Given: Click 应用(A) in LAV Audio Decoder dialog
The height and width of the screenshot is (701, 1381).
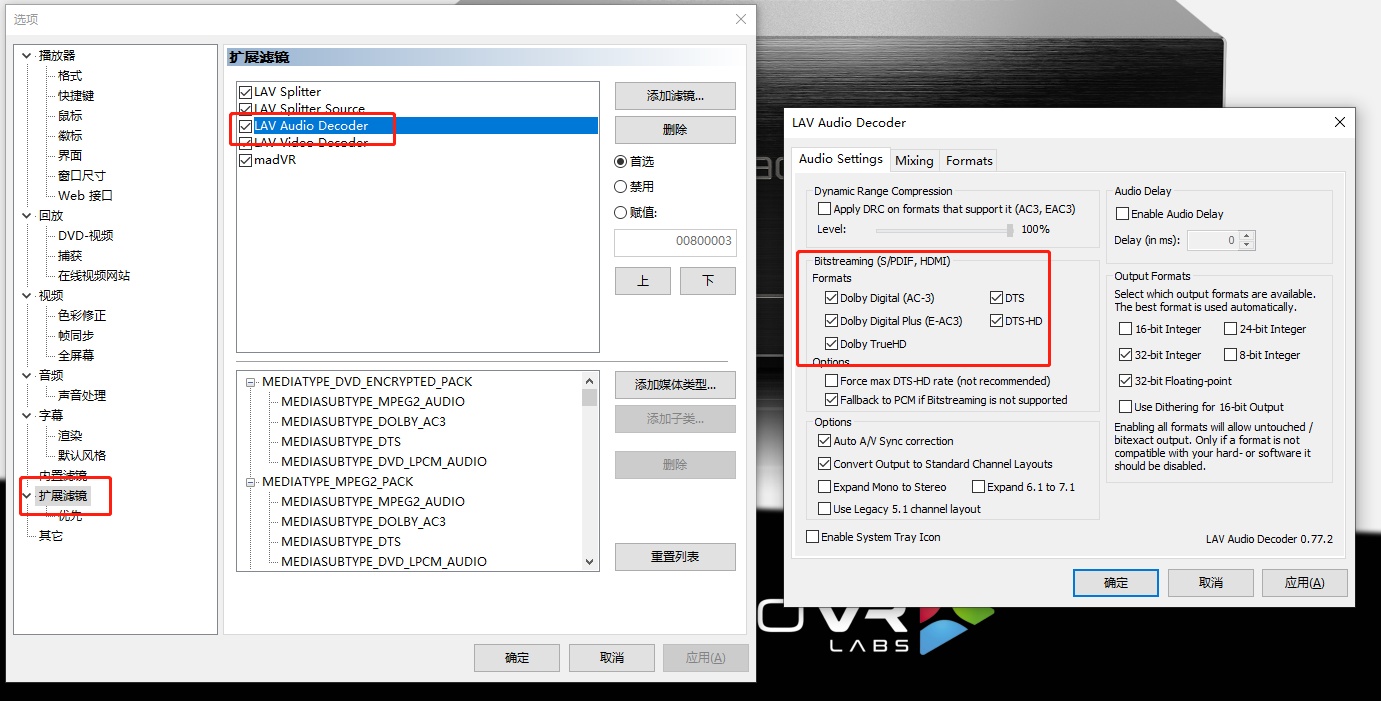Looking at the screenshot, I should click(1304, 583).
